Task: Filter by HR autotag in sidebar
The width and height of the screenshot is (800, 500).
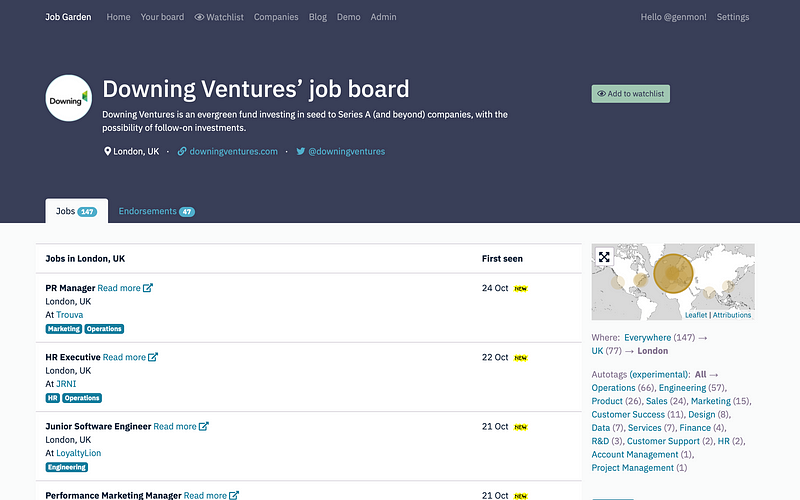Action: (x=723, y=441)
